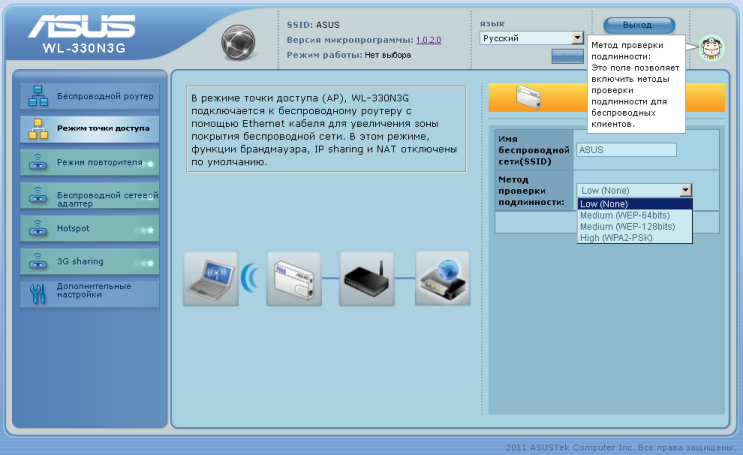This screenshot has width=743, height=455.
Task: Click the language dropdown arrow
Action: 577,38
